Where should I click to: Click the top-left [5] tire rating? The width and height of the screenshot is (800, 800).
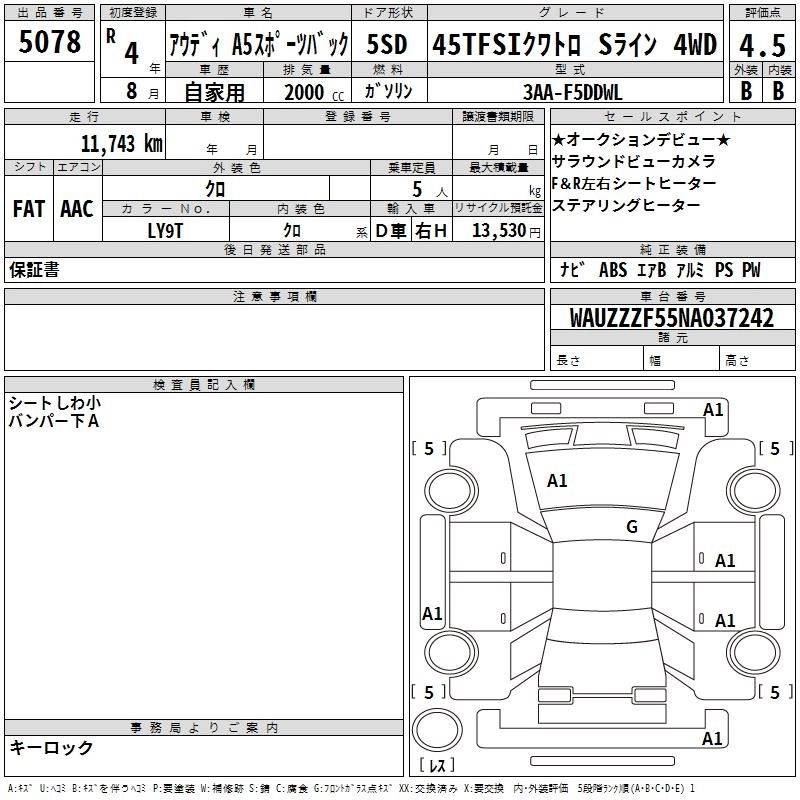point(430,449)
